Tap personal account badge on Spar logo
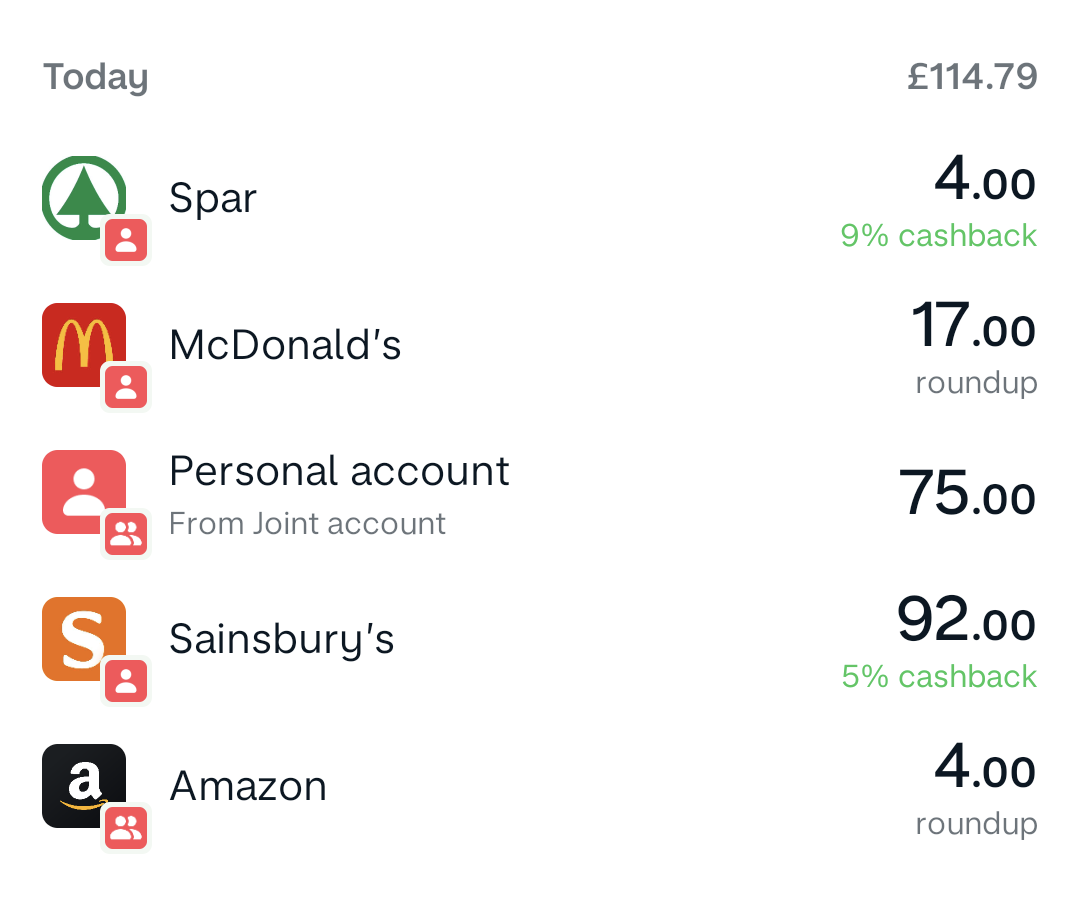Image resolution: width=1080 pixels, height=902 pixels. point(126,241)
